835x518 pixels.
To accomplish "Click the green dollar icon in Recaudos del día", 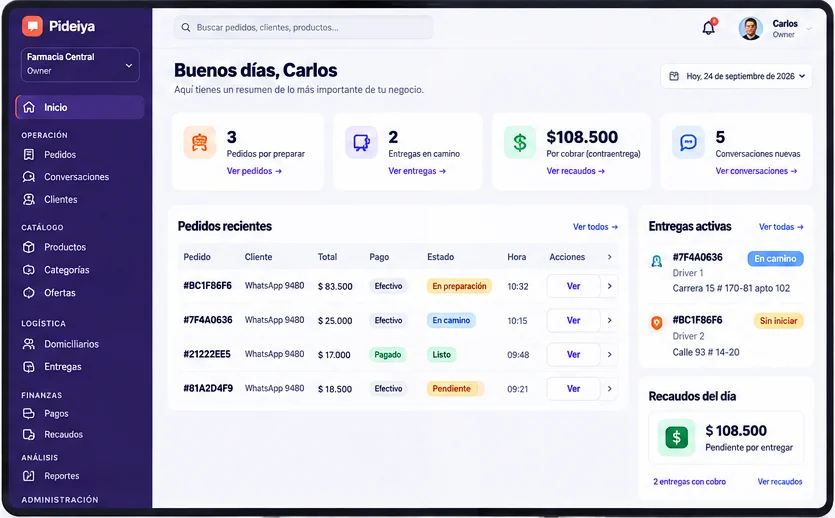I will click(676, 438).
